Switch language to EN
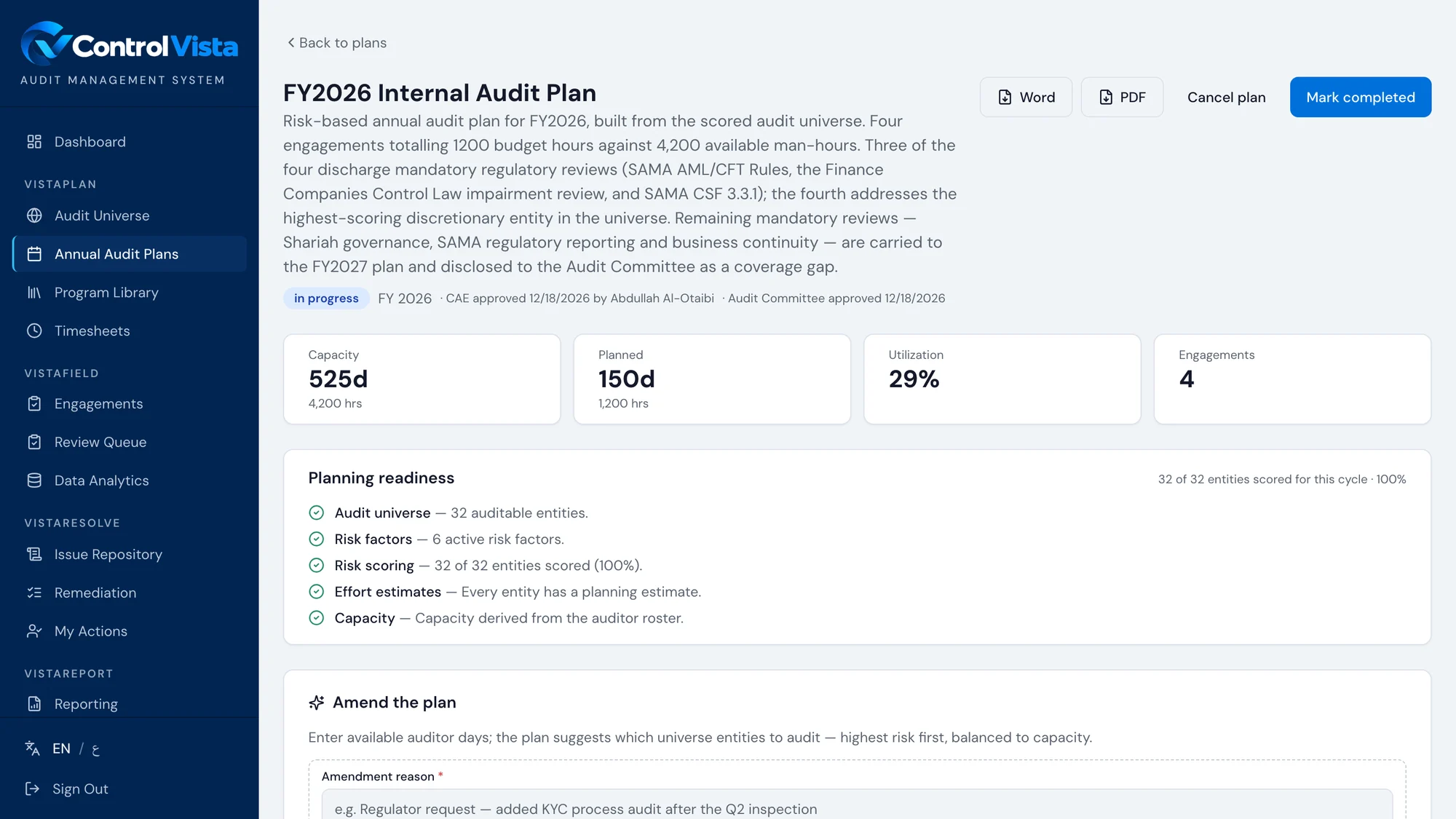The image size is (1456, 819). 61,748
